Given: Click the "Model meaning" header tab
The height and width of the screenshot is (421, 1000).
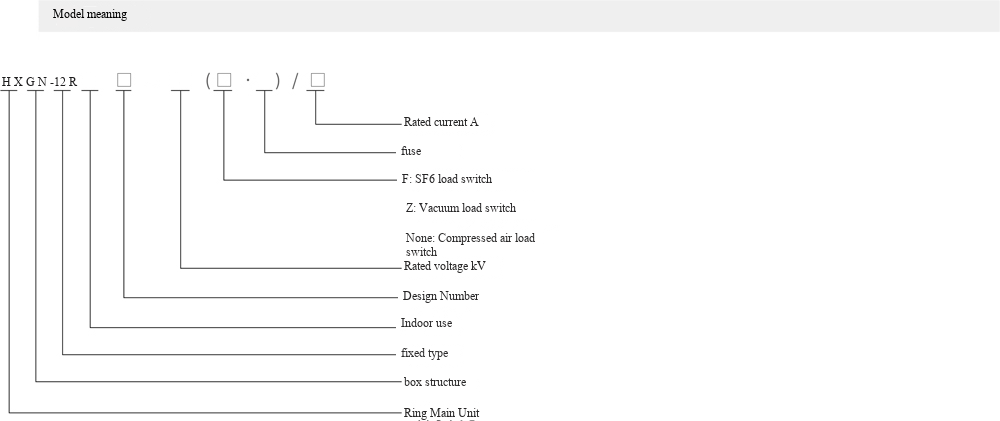Looking at the screenshot, I should click(x=90, y=15).
